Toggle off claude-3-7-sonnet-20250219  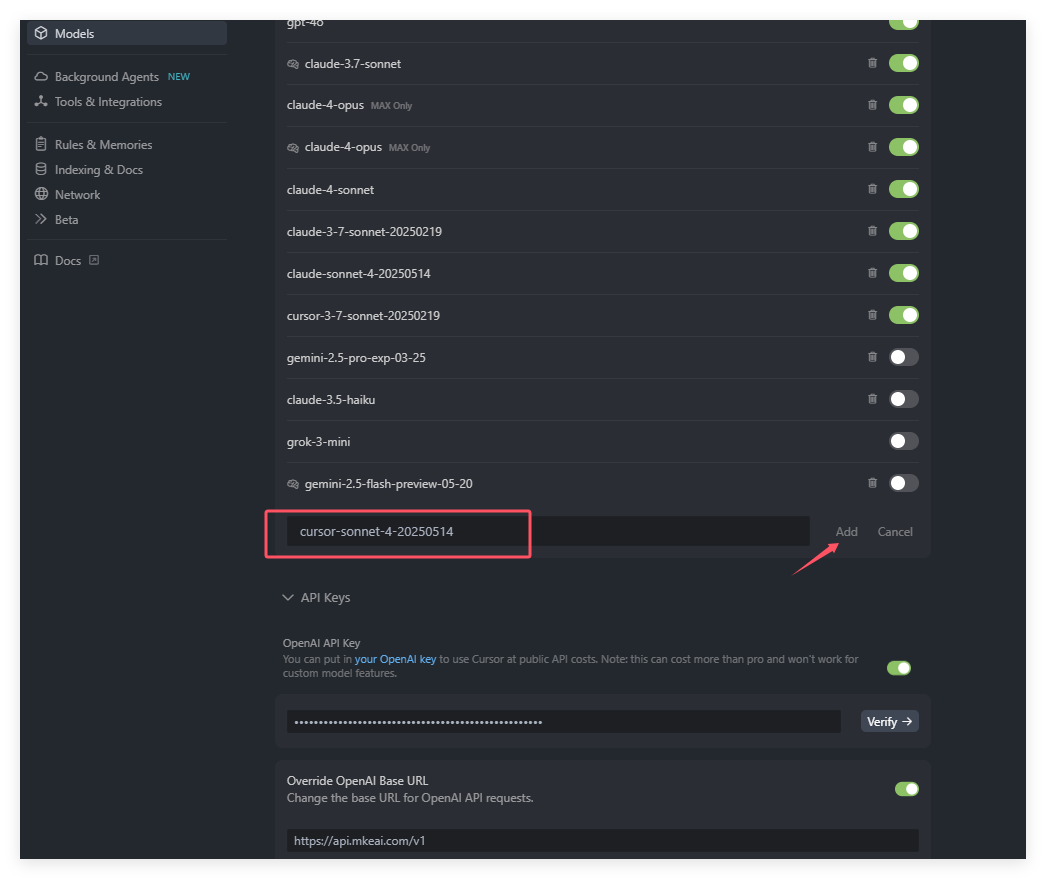904,231
